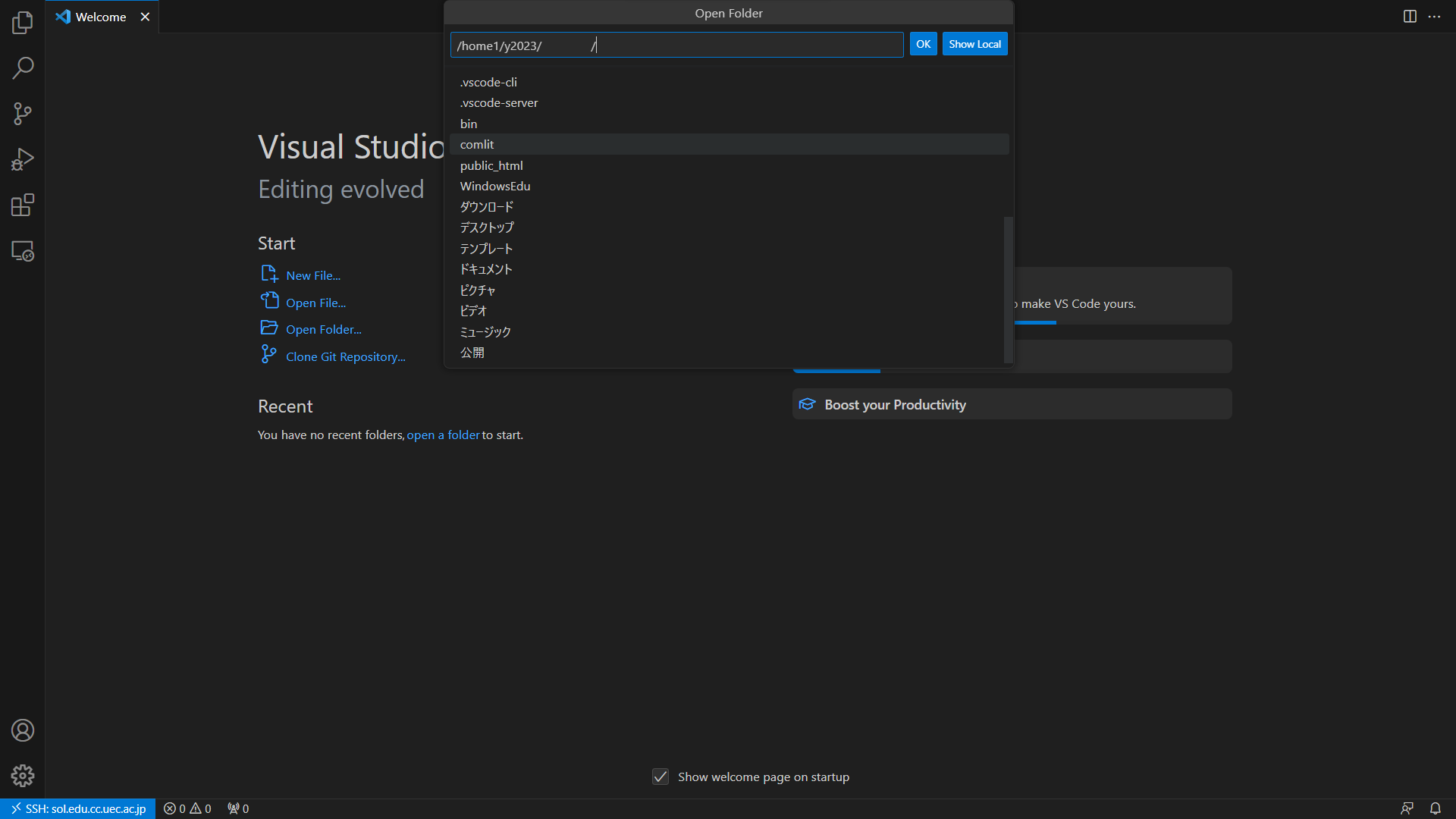1456x819 pixels.
Task: Open Run and Debug view
Action: [x=23, y=159]
